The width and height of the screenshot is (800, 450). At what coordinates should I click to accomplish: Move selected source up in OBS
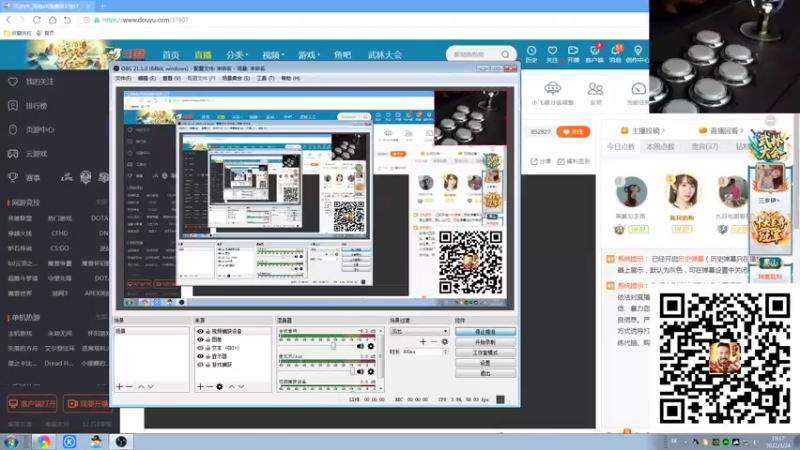(x=232, y=387)
